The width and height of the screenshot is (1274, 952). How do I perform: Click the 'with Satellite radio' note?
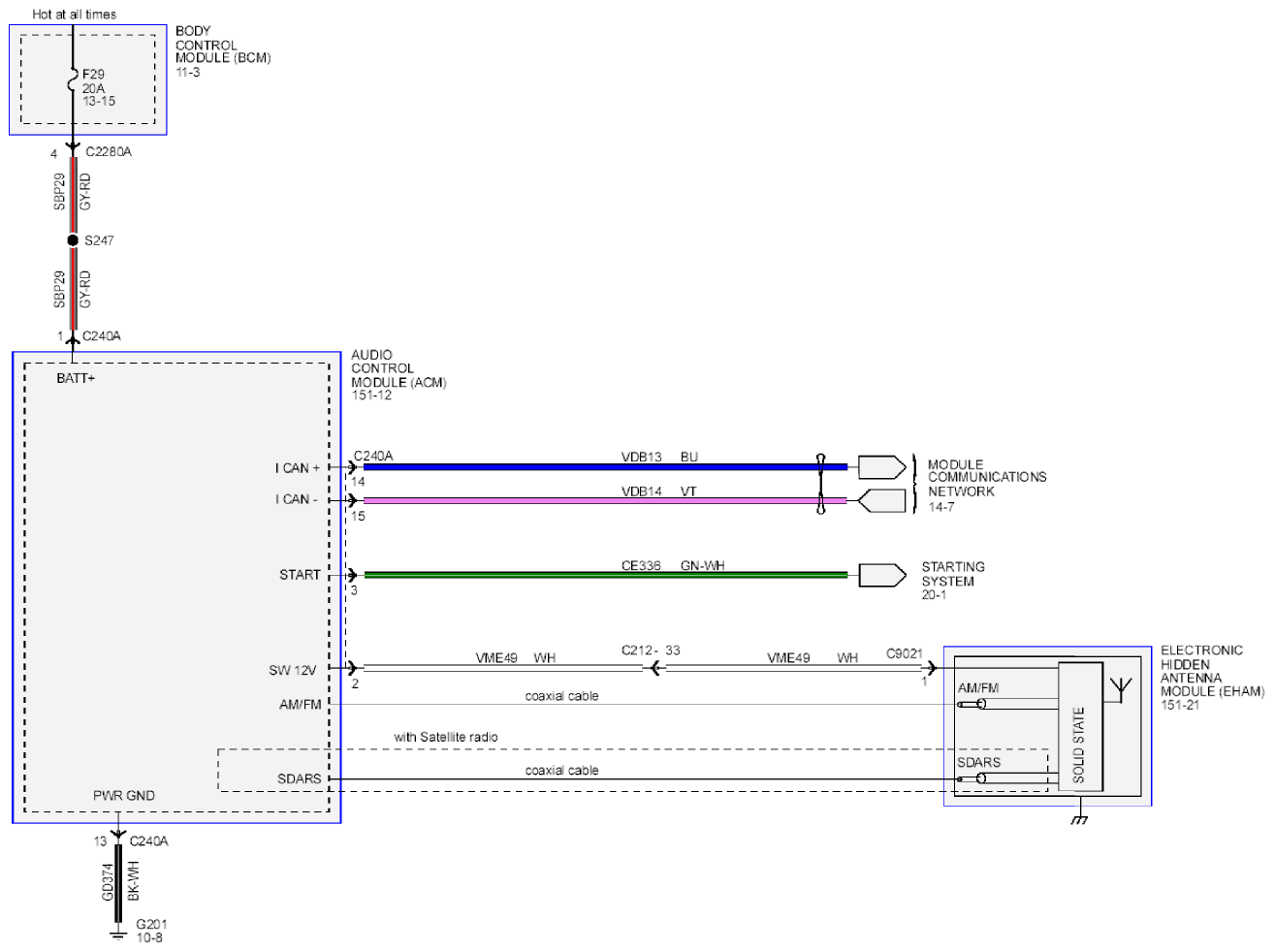tap(446, 738)
